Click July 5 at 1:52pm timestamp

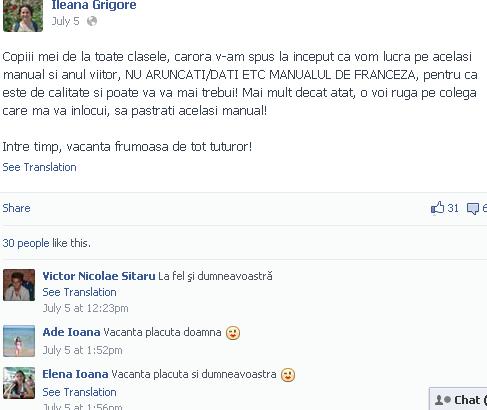(82, 350)
